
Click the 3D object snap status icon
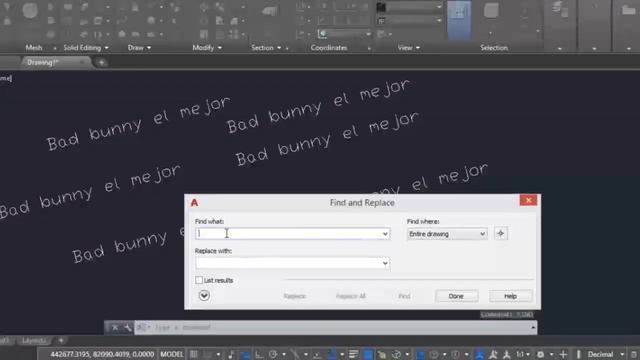coord(396,354)
